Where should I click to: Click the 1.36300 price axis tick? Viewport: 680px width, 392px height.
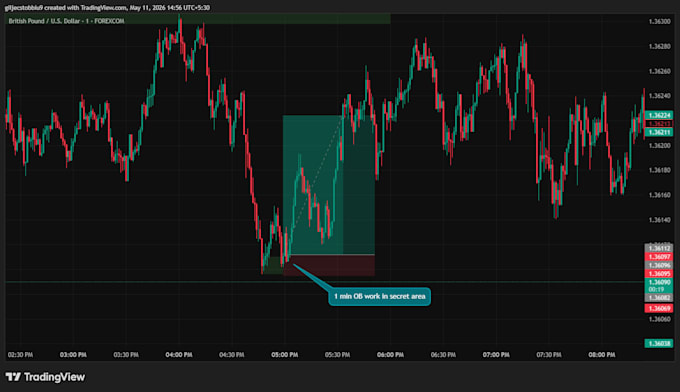(x=659, y=22)
